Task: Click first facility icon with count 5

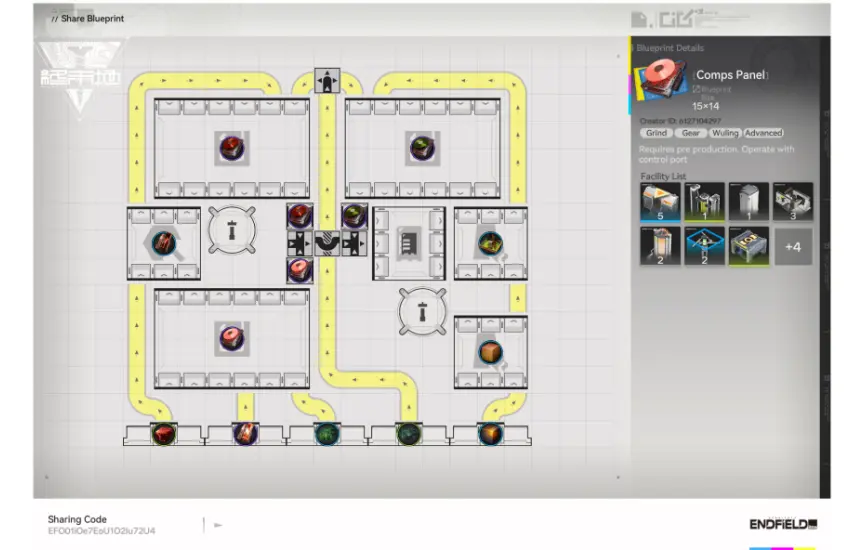Action: (x=660, y=201)
